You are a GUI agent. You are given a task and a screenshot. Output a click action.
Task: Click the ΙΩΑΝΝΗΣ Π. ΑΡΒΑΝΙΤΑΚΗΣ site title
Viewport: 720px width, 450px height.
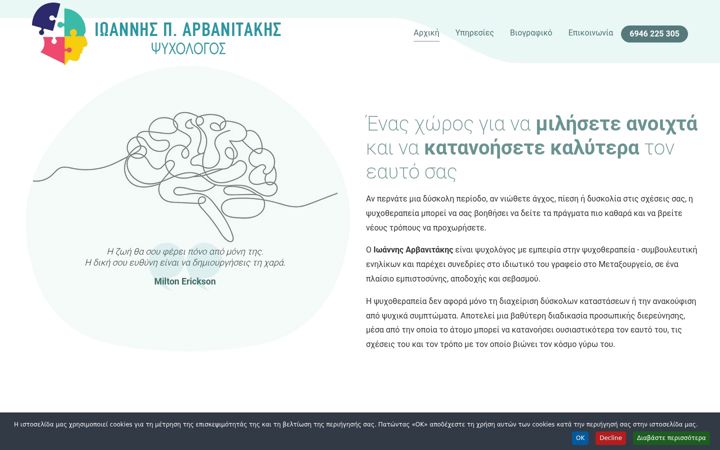(188, 30)
